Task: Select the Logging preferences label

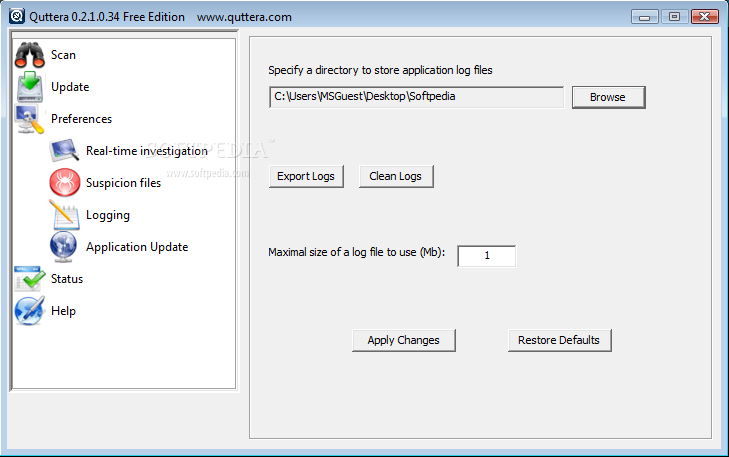Action: tap(108, 215)
